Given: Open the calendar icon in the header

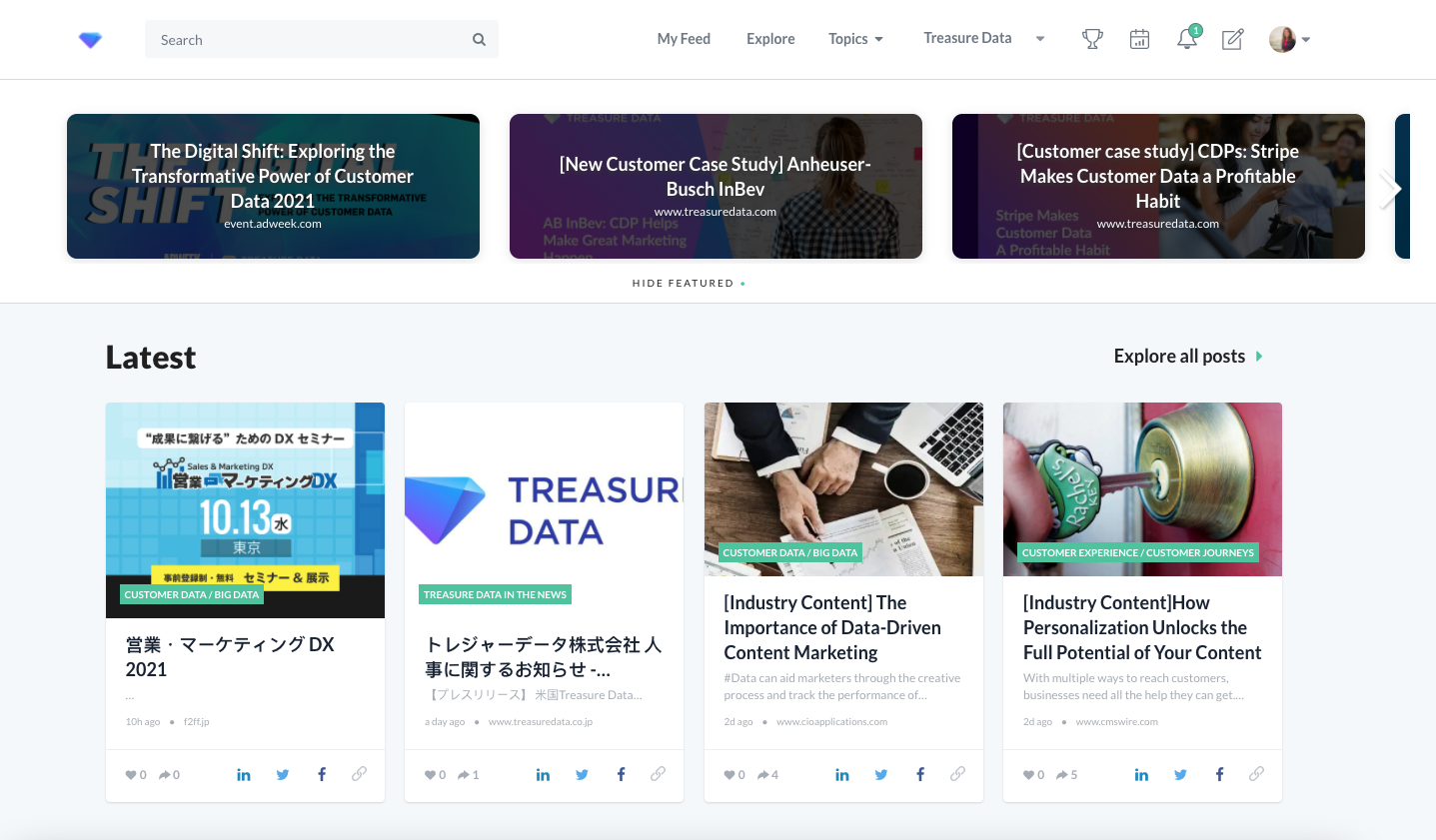Looking at the screenshot, I should pos(1139,39).
